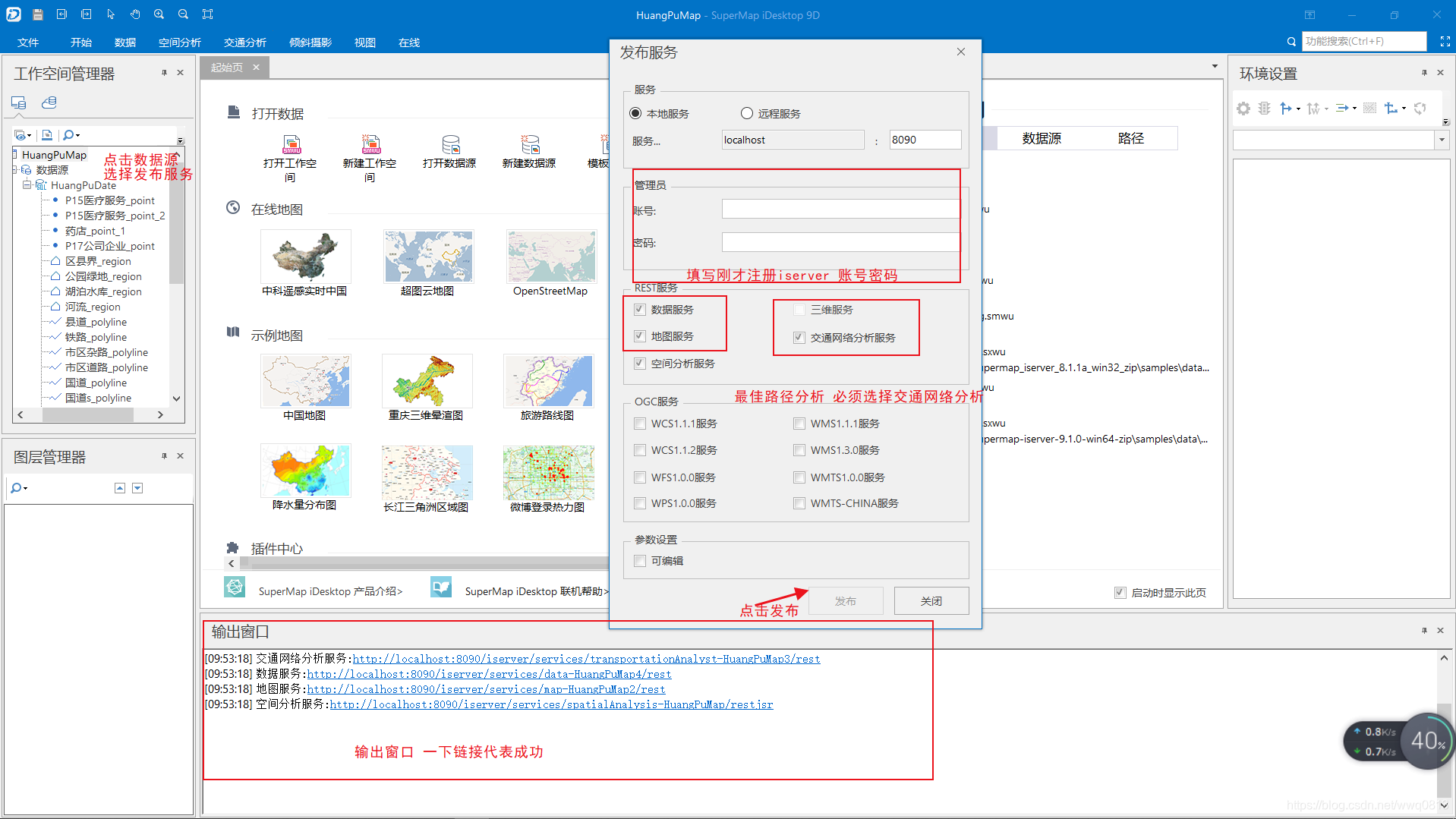Click the layer manager search icon
1456x819 pixels.
[16, 488]
